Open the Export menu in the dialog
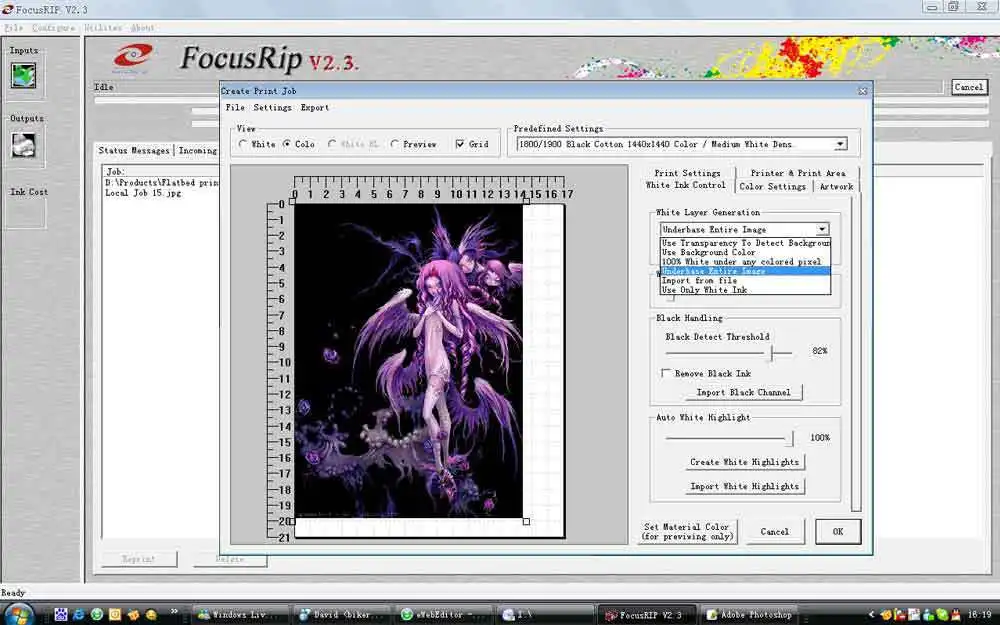The width and height of the screenshot is (1000, 625). [x=314, y=107]
